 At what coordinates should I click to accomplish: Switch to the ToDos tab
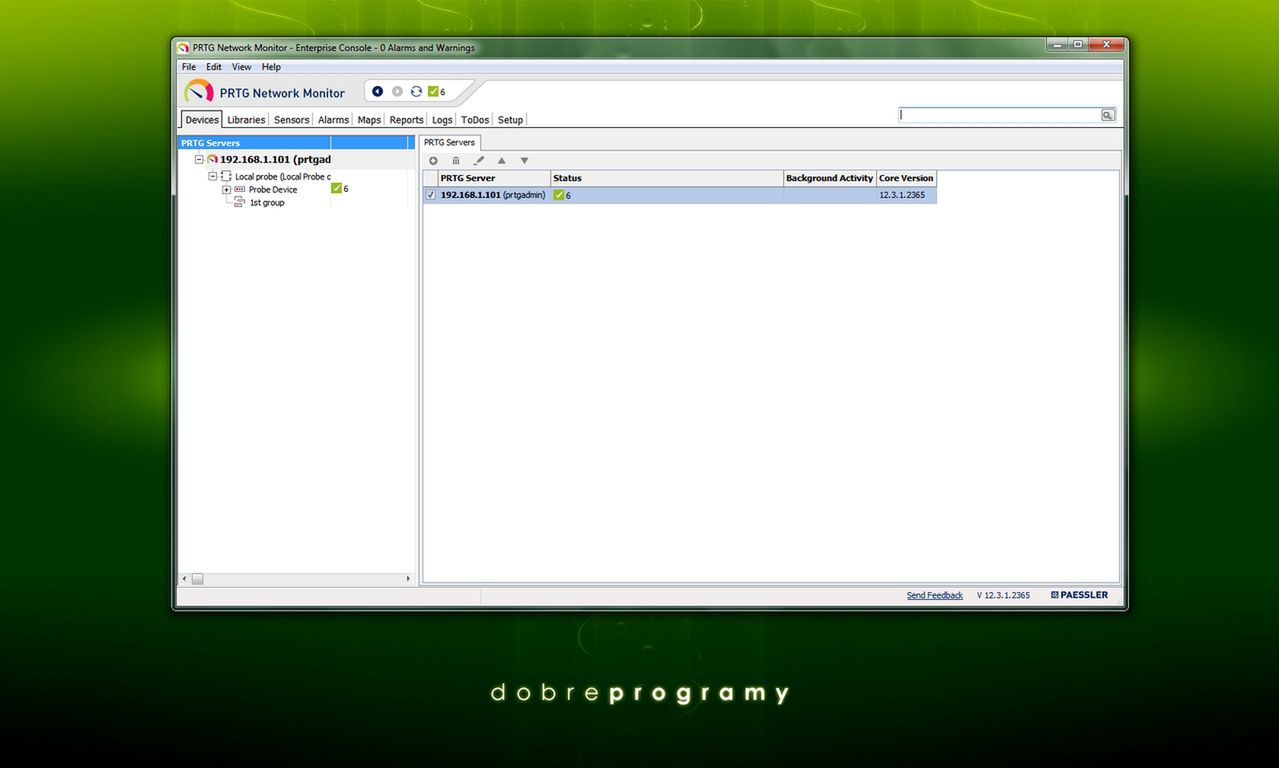(475, 120)
